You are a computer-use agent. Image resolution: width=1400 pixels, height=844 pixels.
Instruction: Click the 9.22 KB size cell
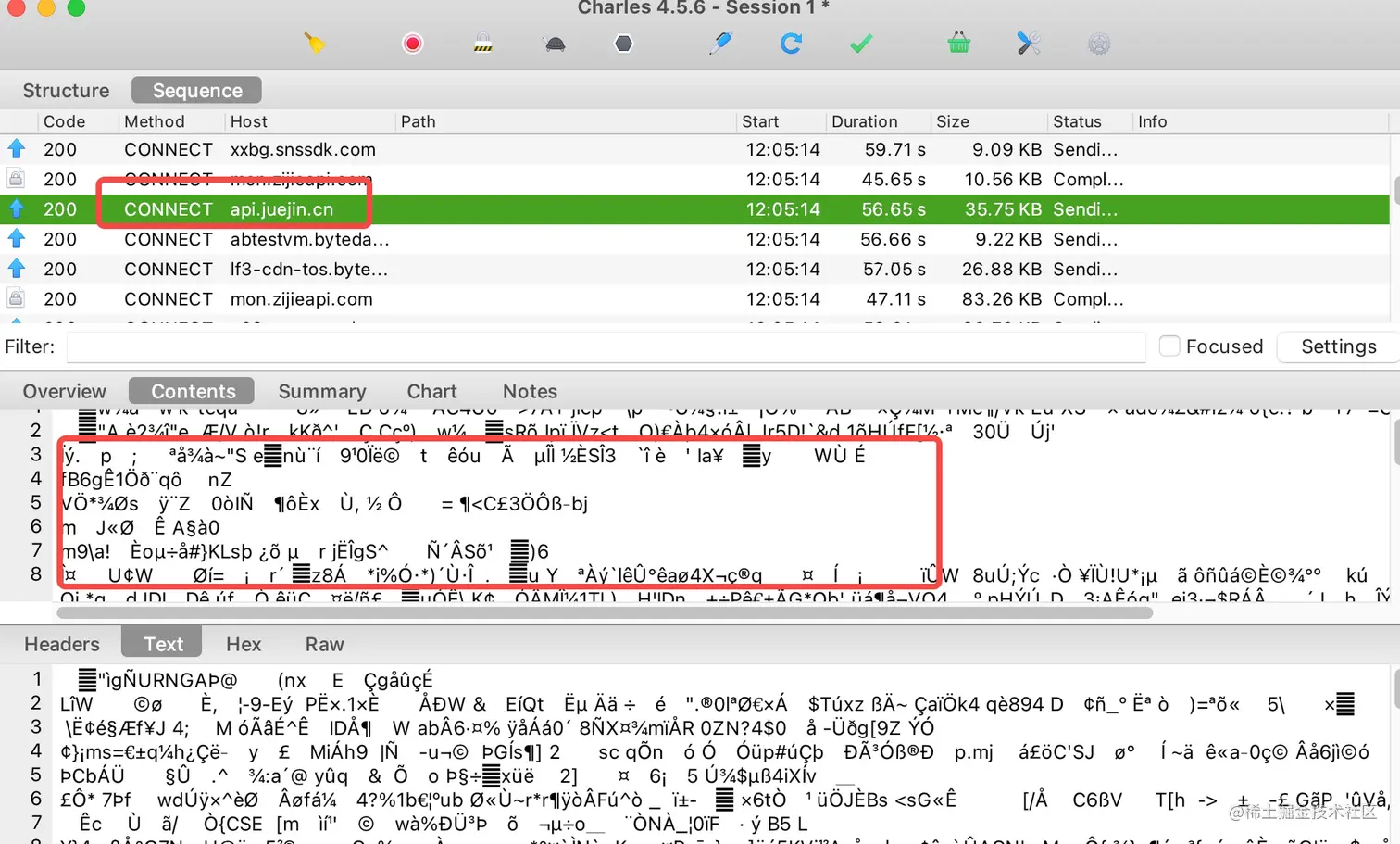pos(1008,239)
